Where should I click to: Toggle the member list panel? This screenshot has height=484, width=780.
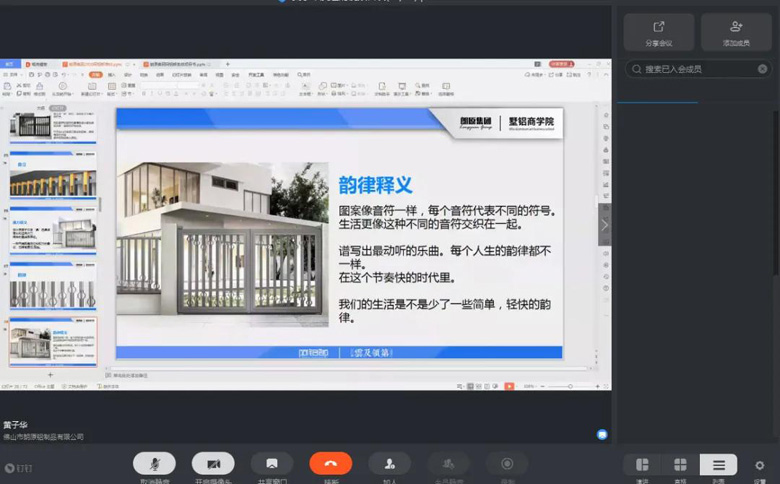pyautogui.click(x=718, y=465)
